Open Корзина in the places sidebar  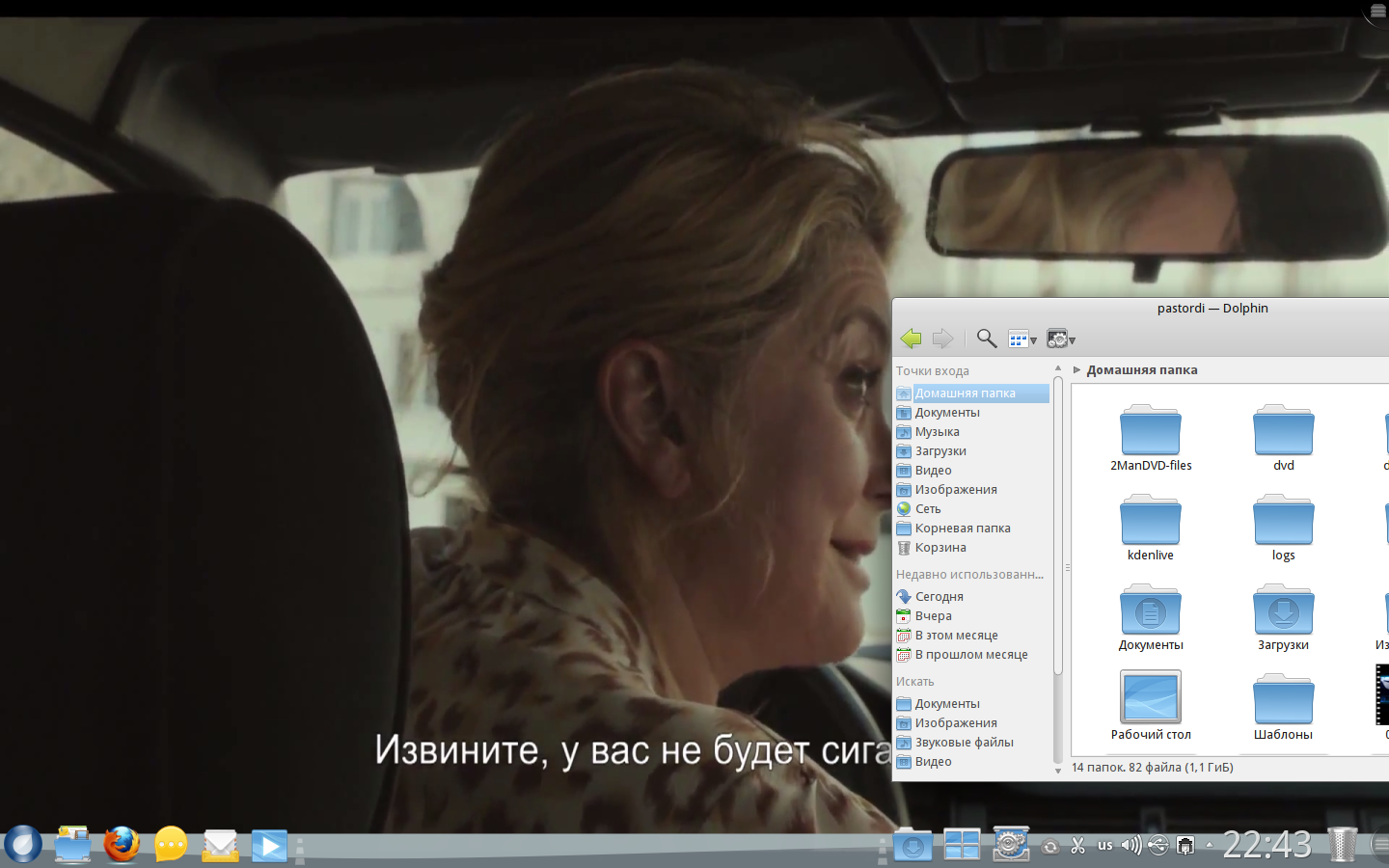[x=940, y=548]
